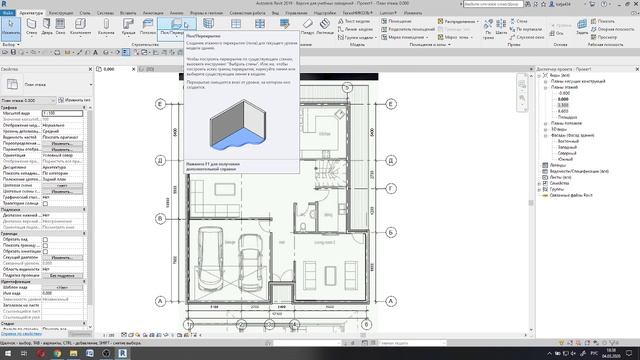
Task: Click Edit Type (Изменить тип) button
Action: coord(74,100)
